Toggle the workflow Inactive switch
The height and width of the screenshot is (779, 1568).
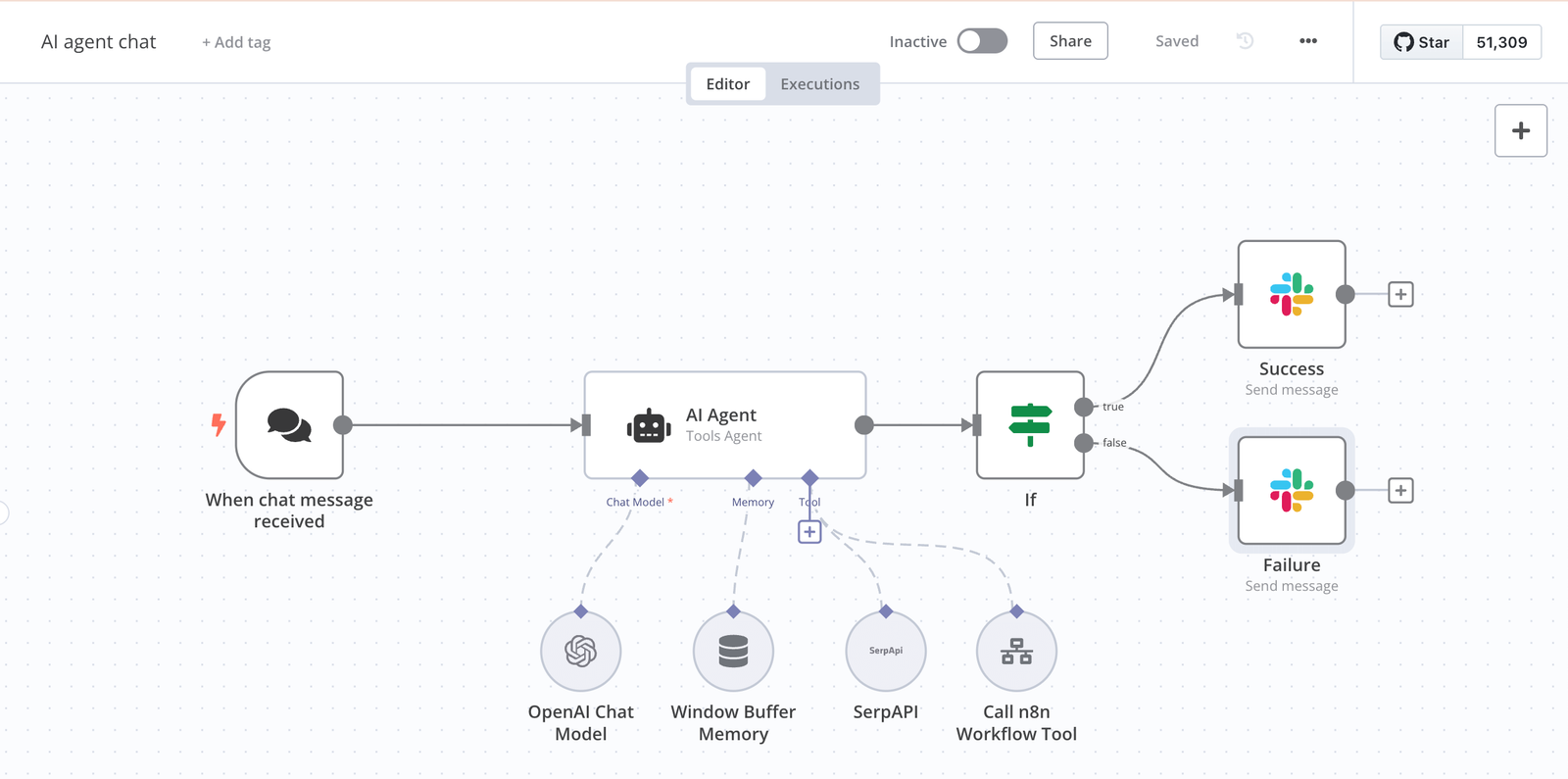pyautogui.click(x=982, y=41)
